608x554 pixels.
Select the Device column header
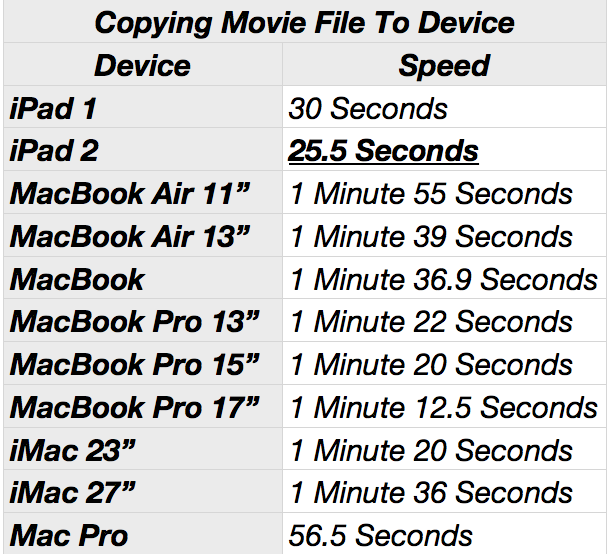click(142, 66)
